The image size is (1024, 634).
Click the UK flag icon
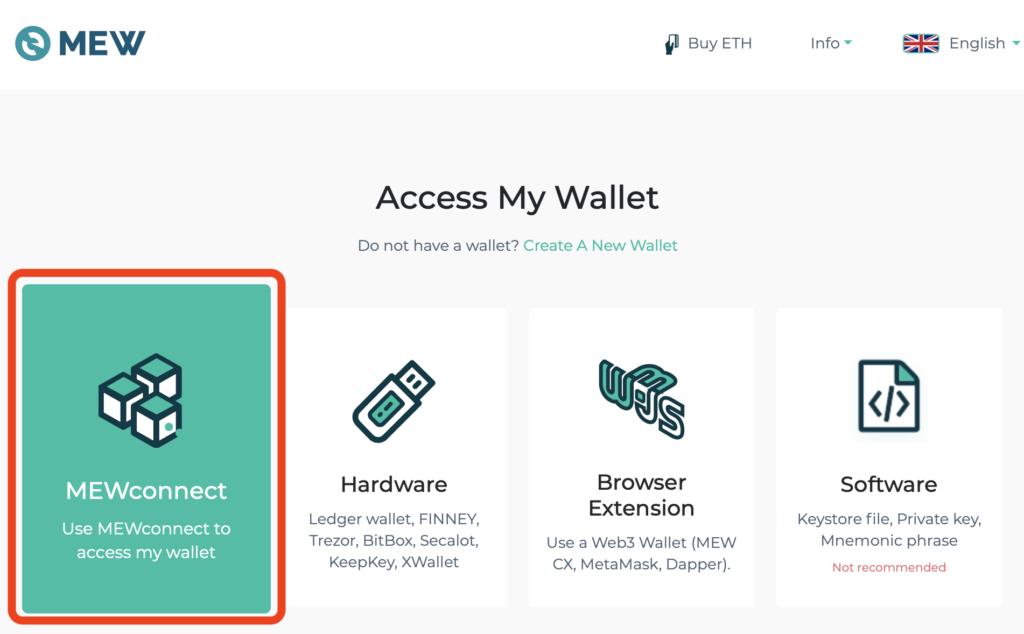tap(921, 43)
